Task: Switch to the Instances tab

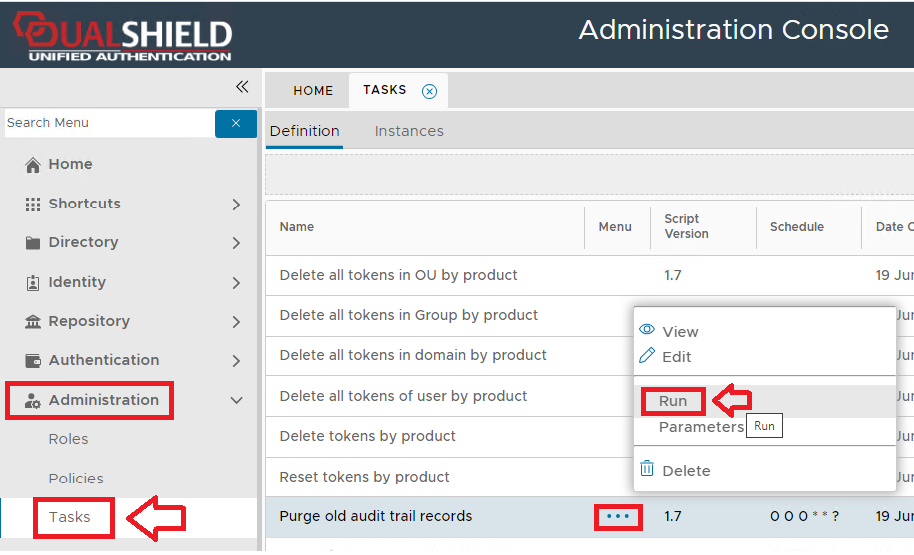Action: (x=409, y=131)
